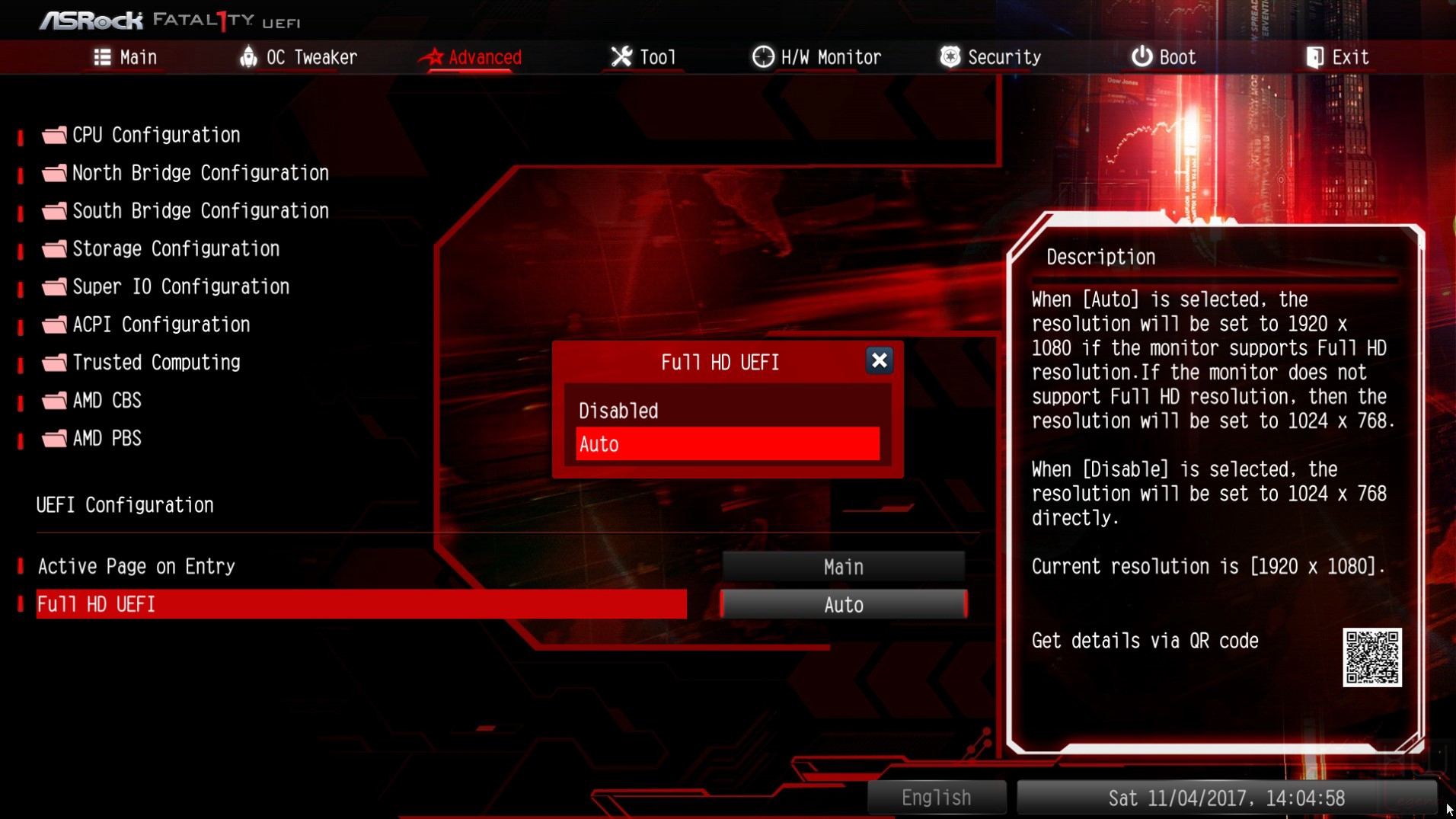Click the Security shield icon
The width and height of the screenshot is (1456, 819).
coord(950,57)
